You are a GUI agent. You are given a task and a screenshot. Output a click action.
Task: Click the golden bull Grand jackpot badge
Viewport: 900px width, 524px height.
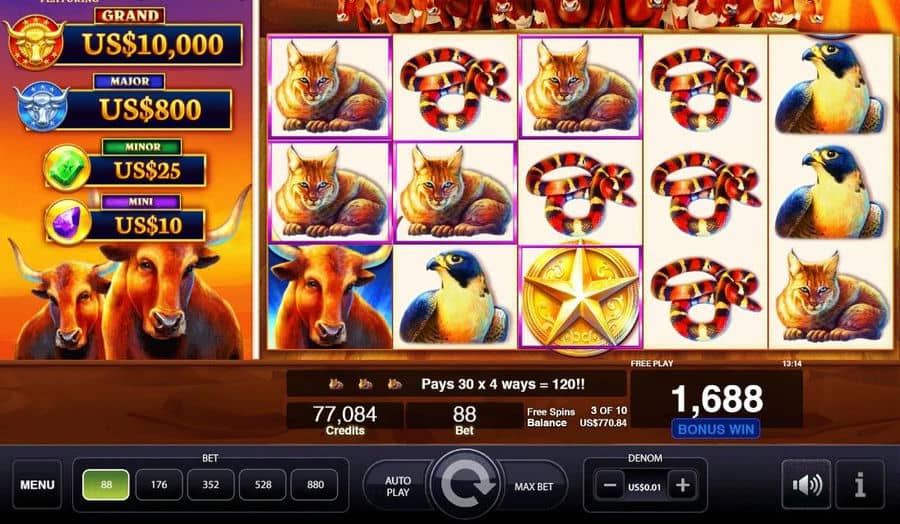[x=36, y=42]
